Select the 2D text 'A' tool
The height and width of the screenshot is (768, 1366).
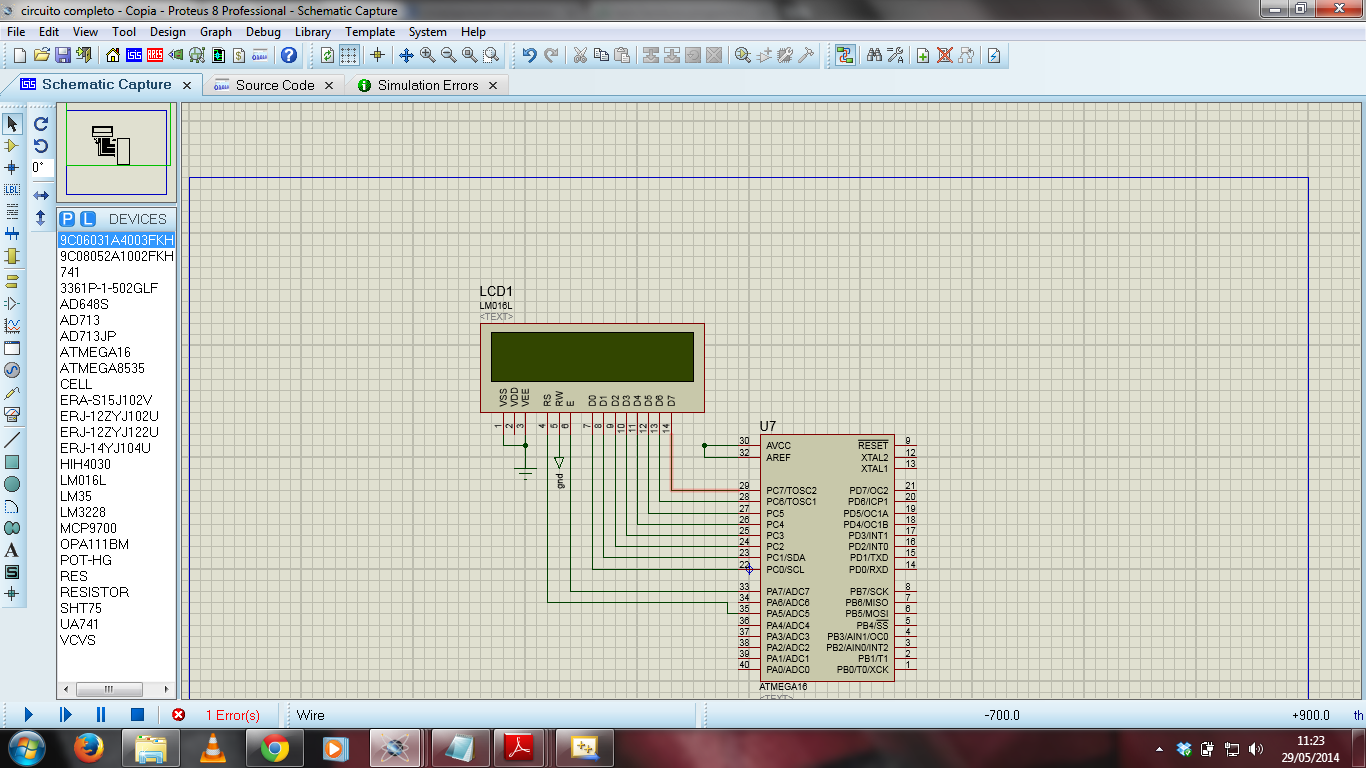tap(12, 550)
